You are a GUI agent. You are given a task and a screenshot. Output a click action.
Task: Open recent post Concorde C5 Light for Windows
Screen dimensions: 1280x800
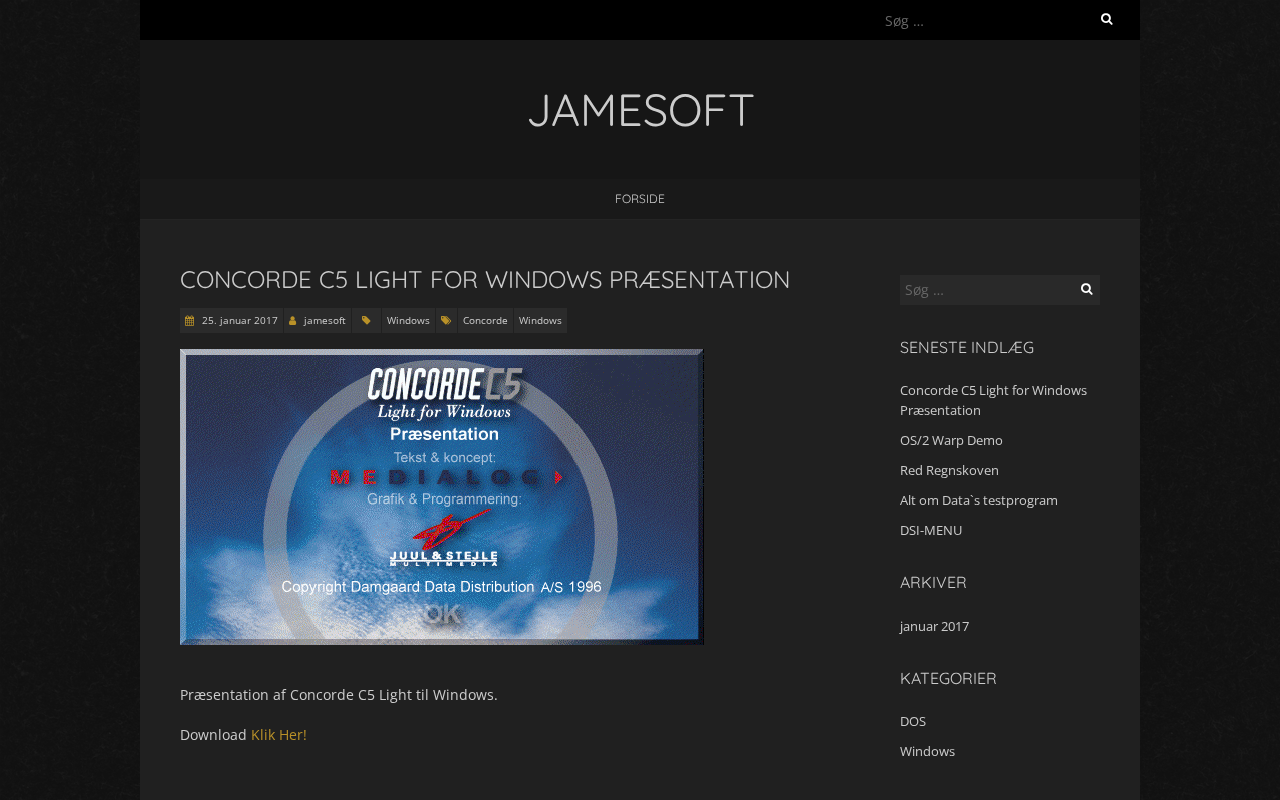click(993, 400)
